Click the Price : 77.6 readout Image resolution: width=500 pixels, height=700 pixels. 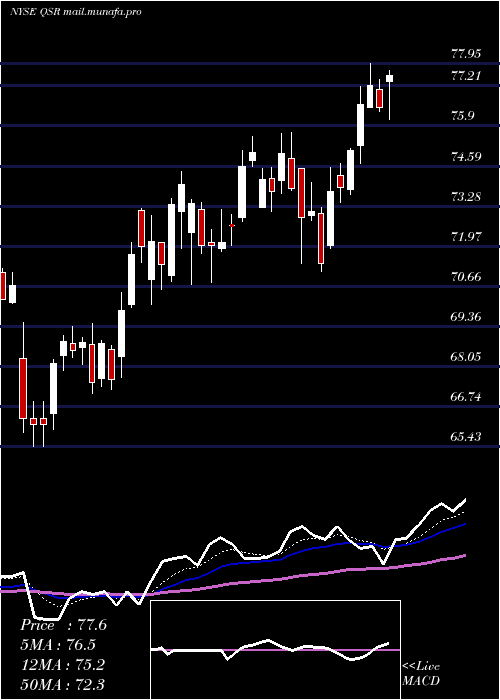point(63,625)
